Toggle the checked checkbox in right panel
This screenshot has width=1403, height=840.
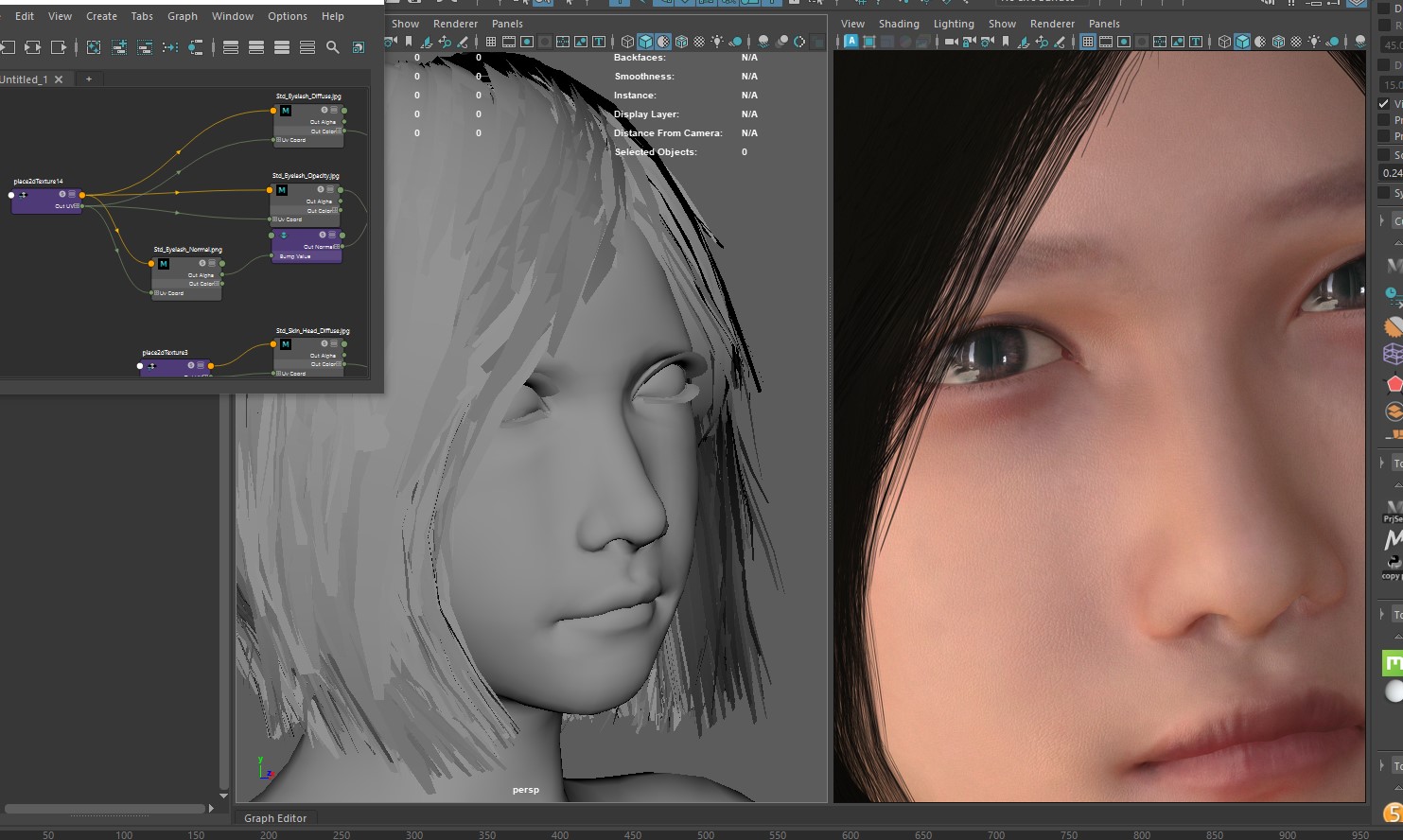pyautogui.click(x=1383, y=103)
